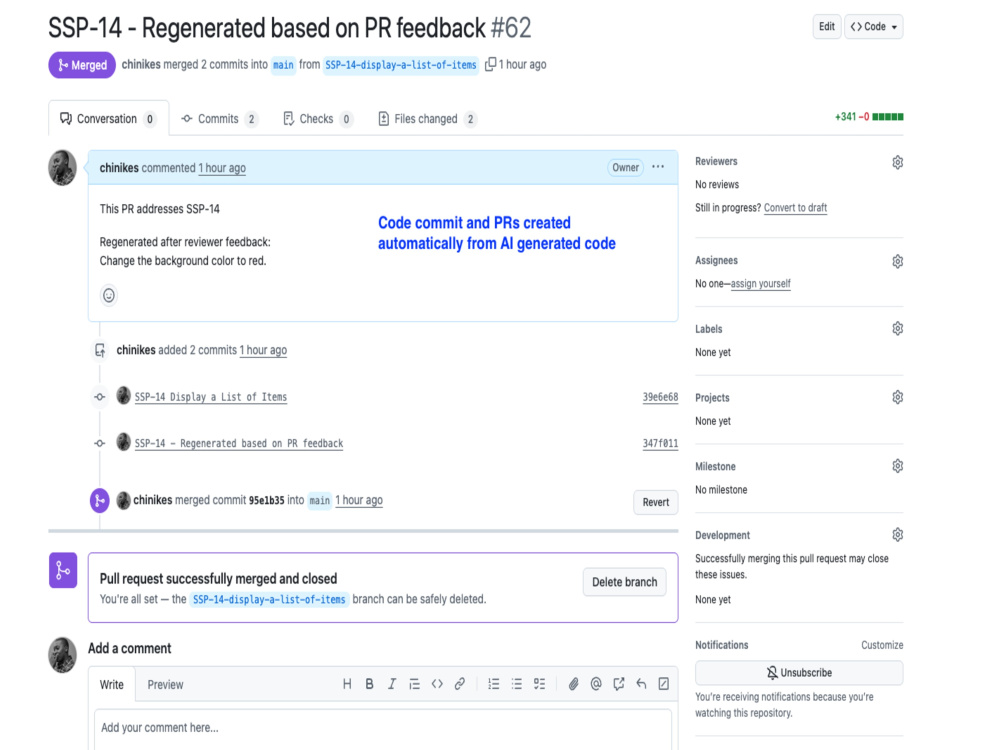Click the purple Merged status badge

coord(82,65)
